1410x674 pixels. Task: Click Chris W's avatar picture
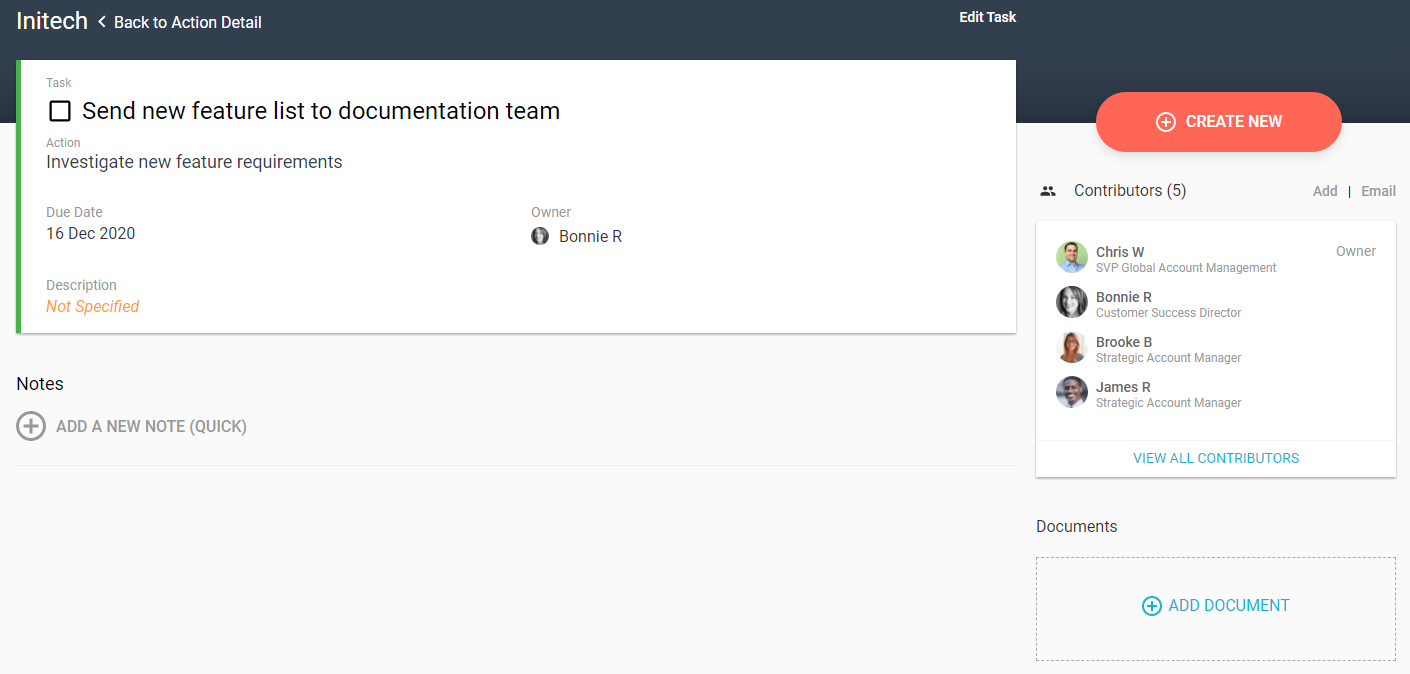tap(1072, 257)
